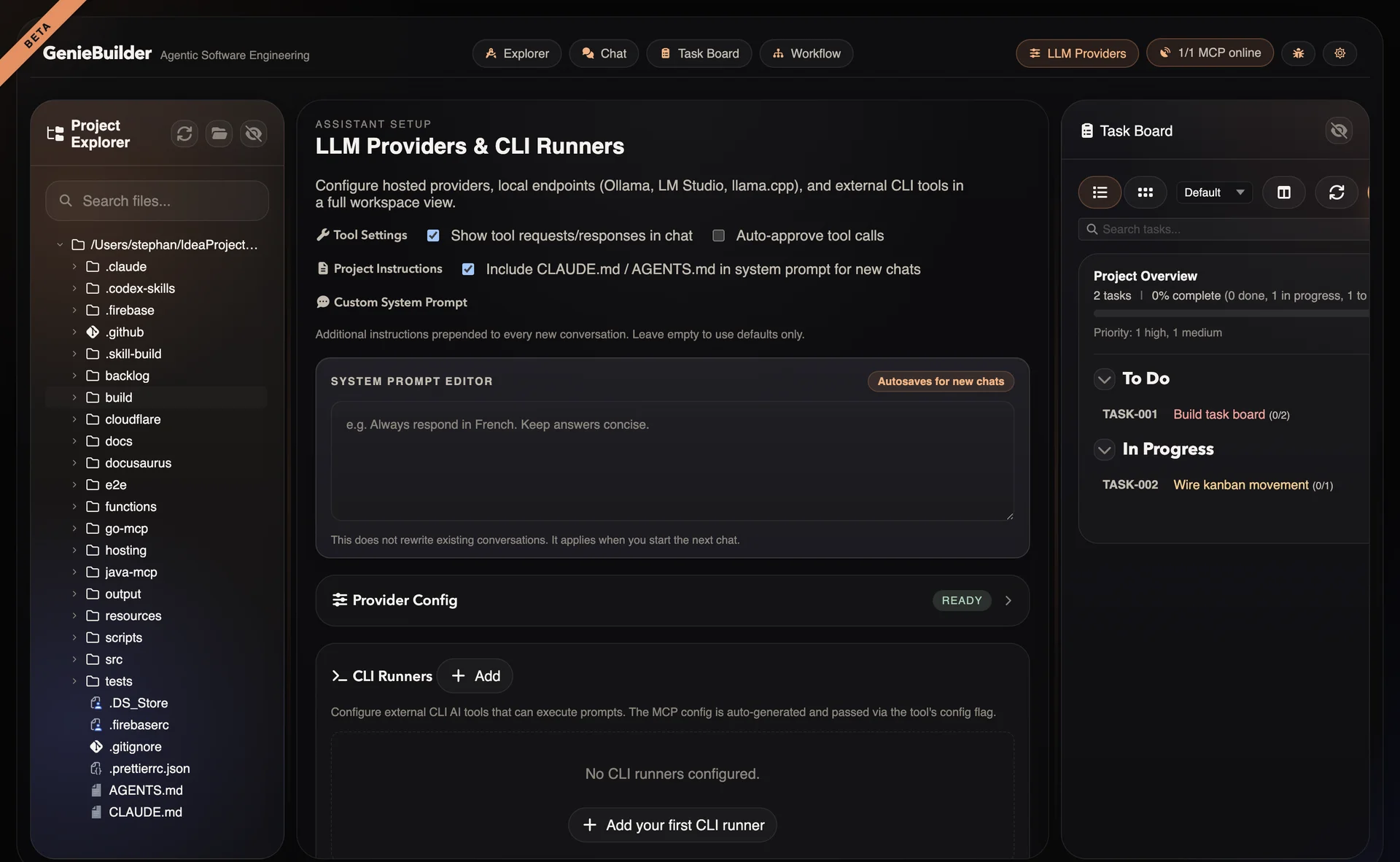This screenshot has width=1400, height=862.
Task: Refresh the Task Board
Action: coord(1336,193)
